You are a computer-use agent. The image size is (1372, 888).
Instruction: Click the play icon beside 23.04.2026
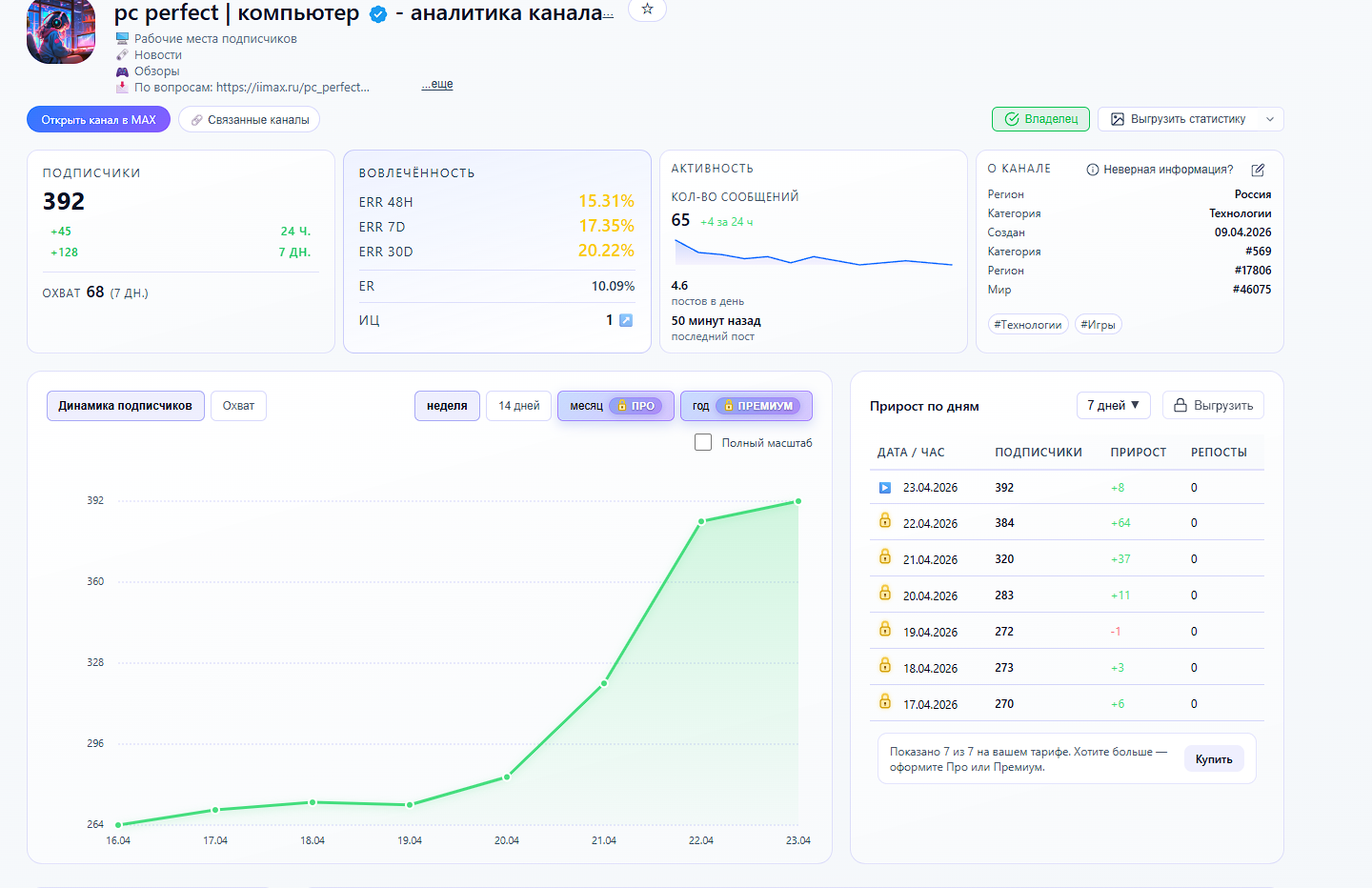884,488
